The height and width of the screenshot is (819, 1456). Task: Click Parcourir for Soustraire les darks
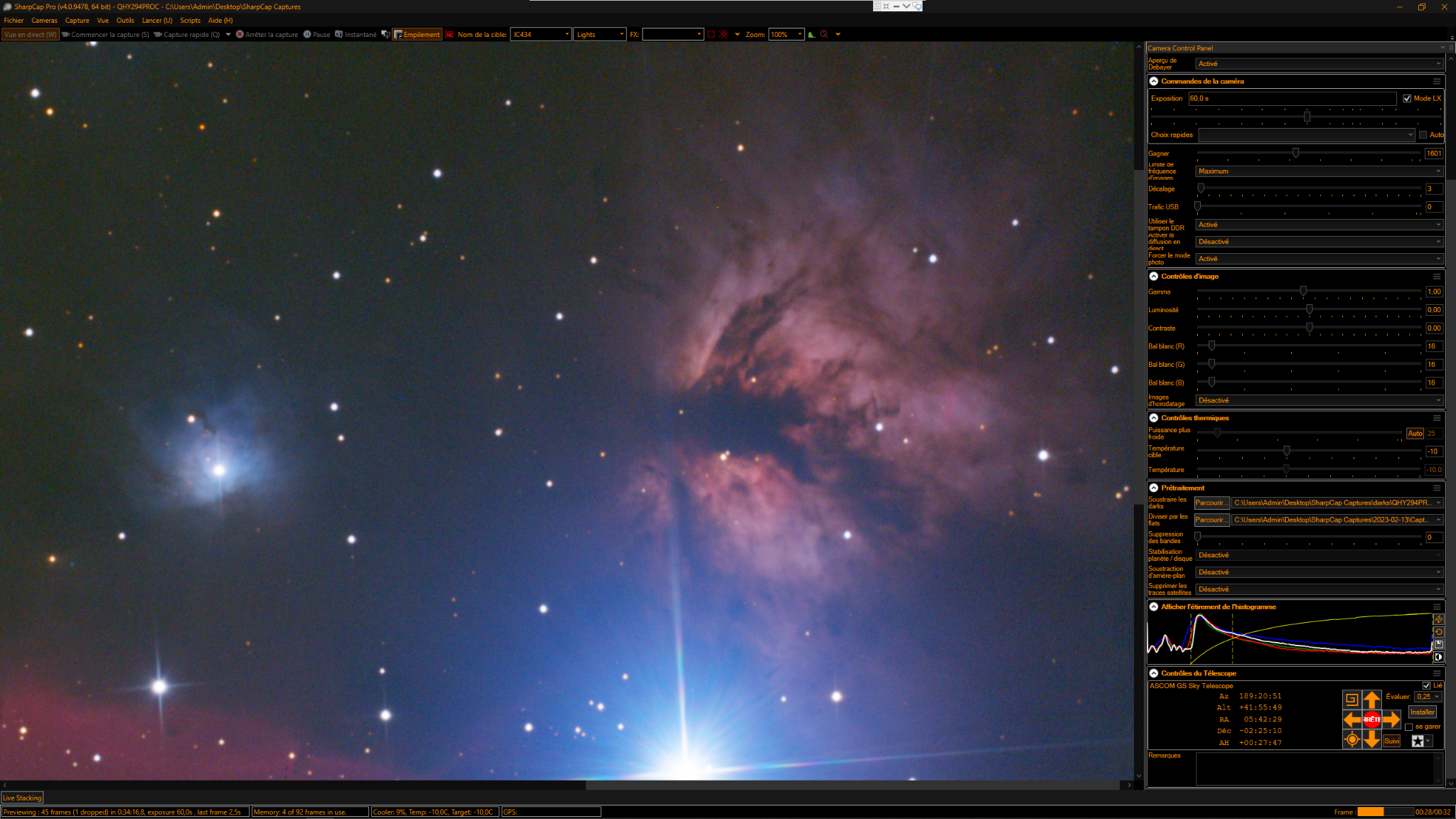(x=1211, y=503)
